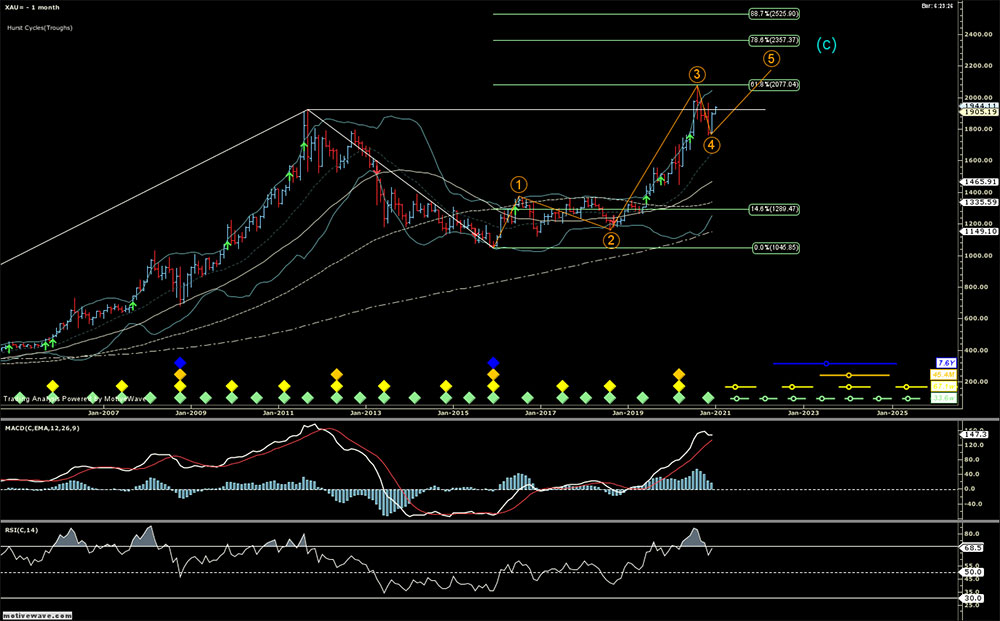Click the 14.6% (1289.47) retracement label
The width and height of the screenshot is (1000, 621).
(x=773, y=210)
